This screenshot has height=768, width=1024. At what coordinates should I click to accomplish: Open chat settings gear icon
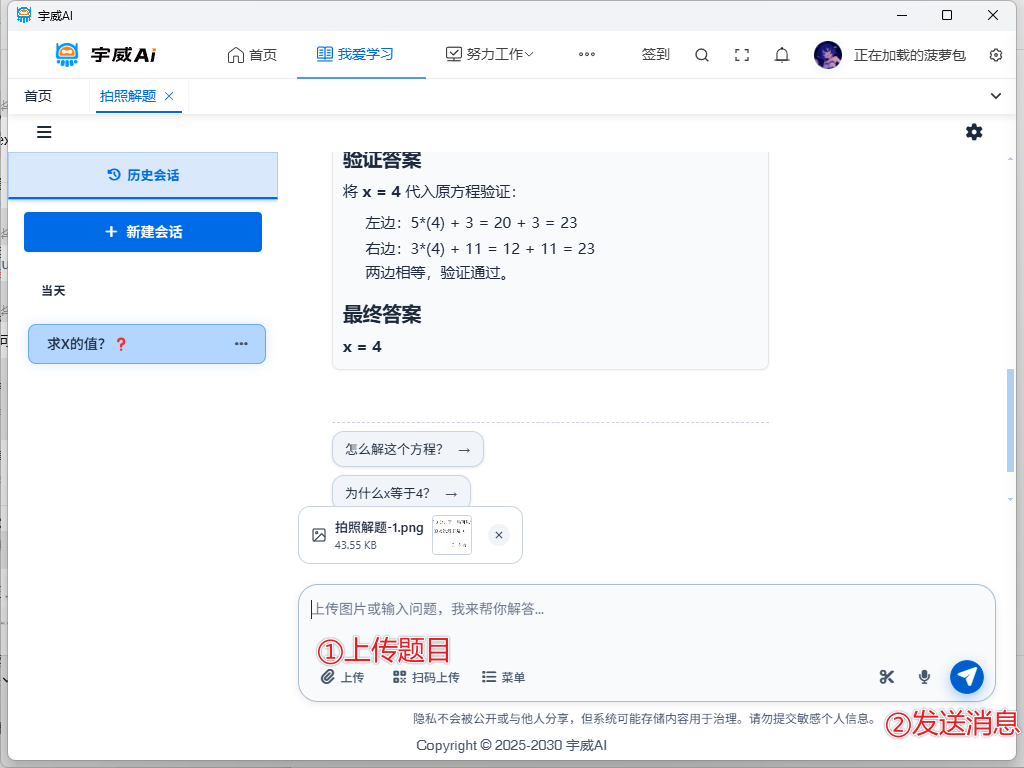click(x=974, y=132)
